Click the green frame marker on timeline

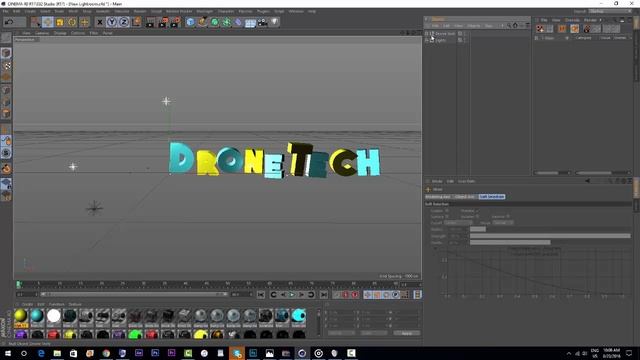18,284
